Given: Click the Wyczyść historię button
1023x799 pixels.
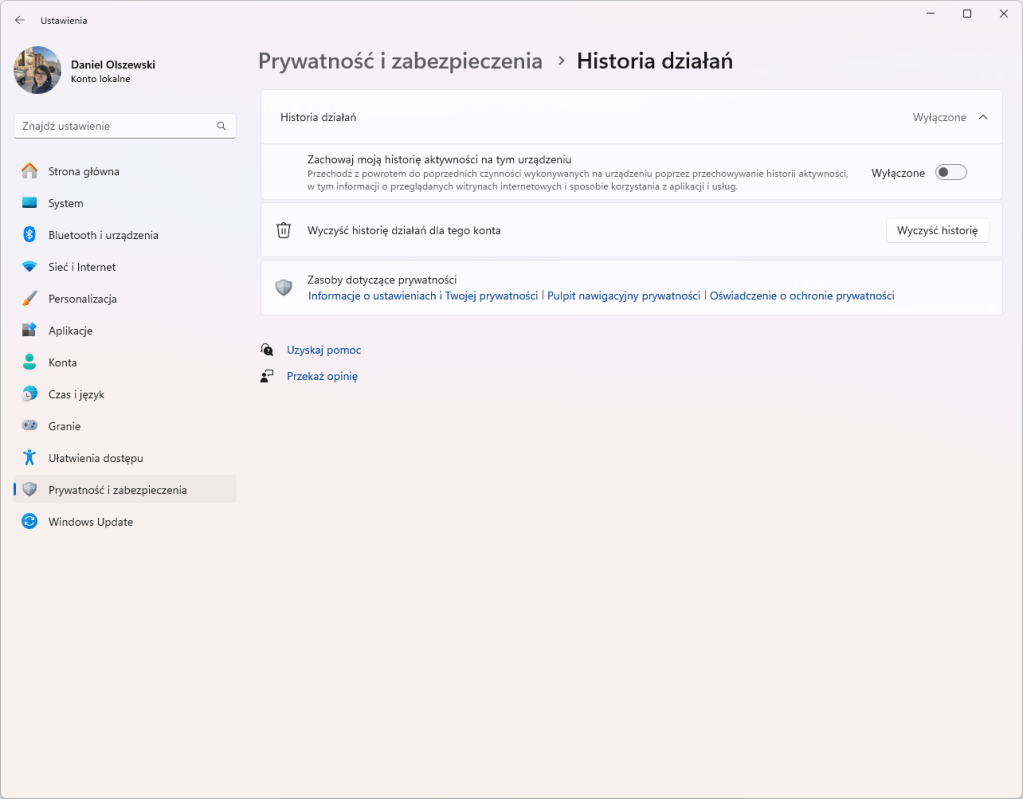Looking at the screenshot, I should pyautogui.click(x=936, y=230).
